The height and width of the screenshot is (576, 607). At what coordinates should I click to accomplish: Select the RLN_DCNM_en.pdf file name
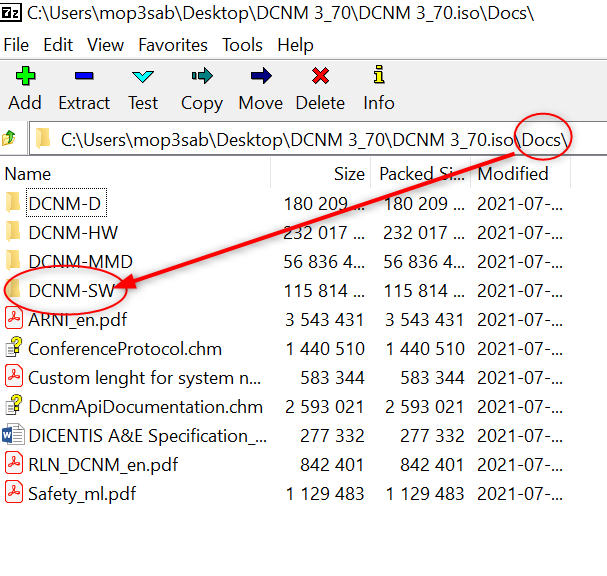103,465
